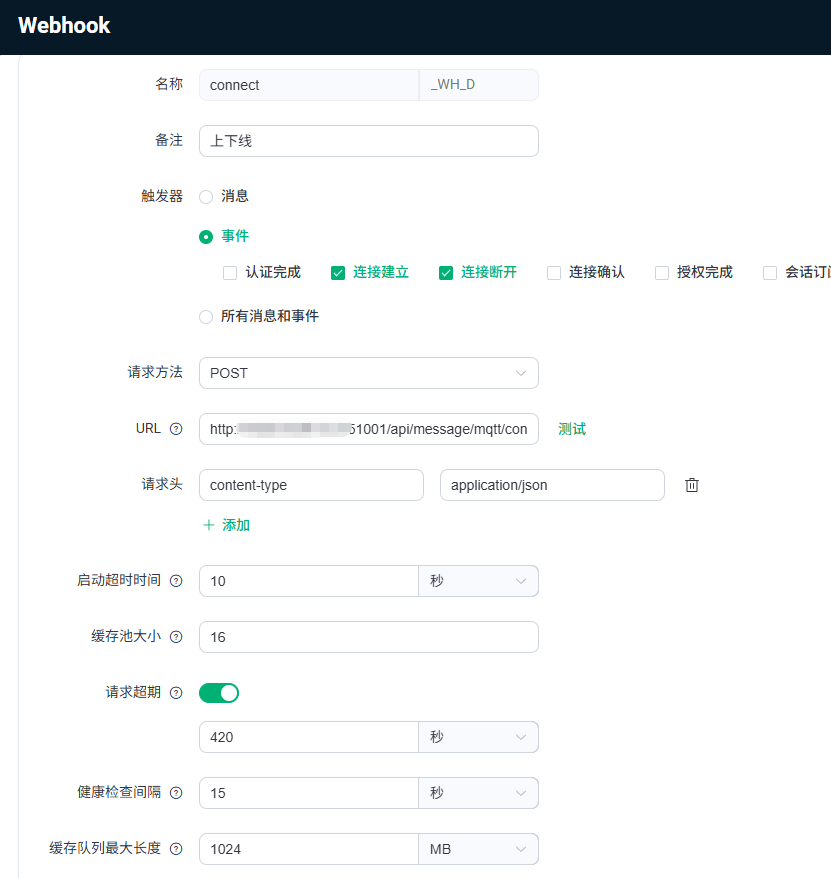This screenshot has height=878, width=831.
Task: Click help icon beside 缓存队列最大长度
Action: 176,849
